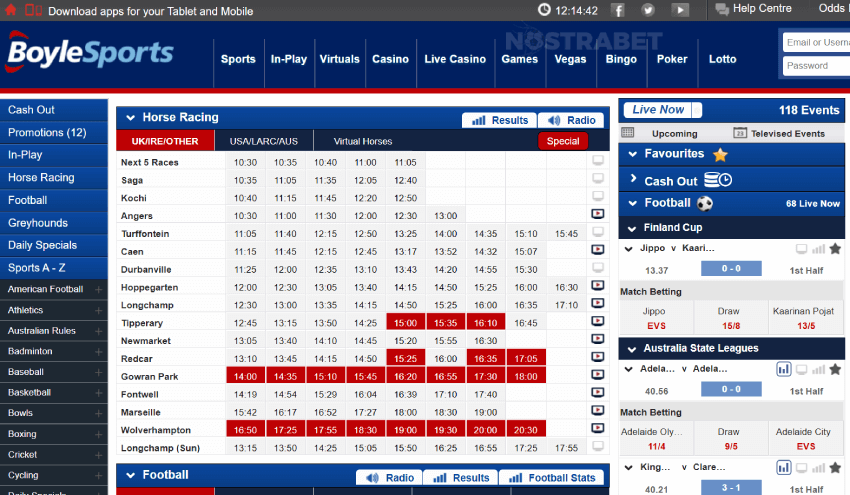This screenshot has width=850, height=495.
Task: Click the football ball icon in Football header
Action: pyautogui.click(x=705, y=203)
